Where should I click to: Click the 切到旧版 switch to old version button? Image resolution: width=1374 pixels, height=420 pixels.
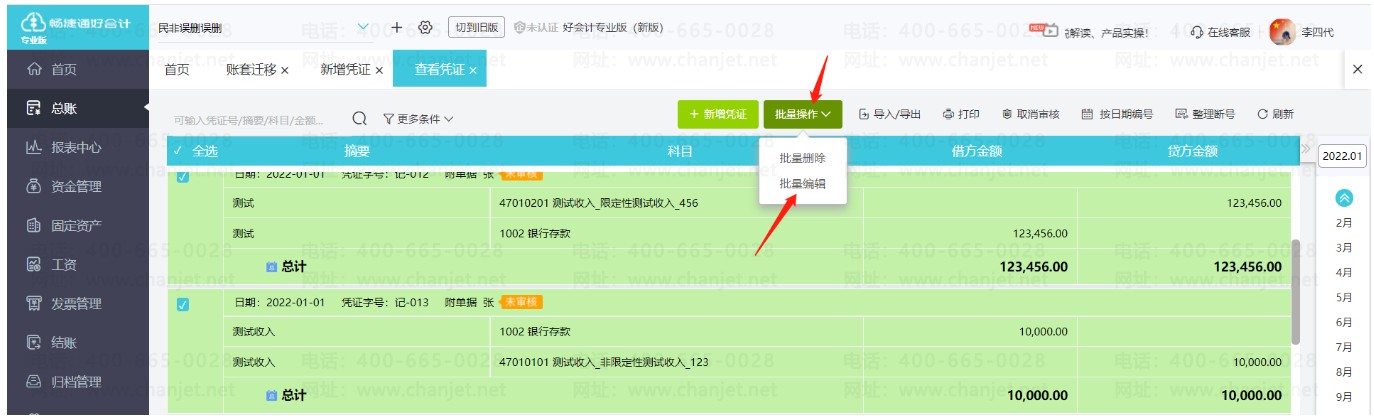(x=476, y=28)
